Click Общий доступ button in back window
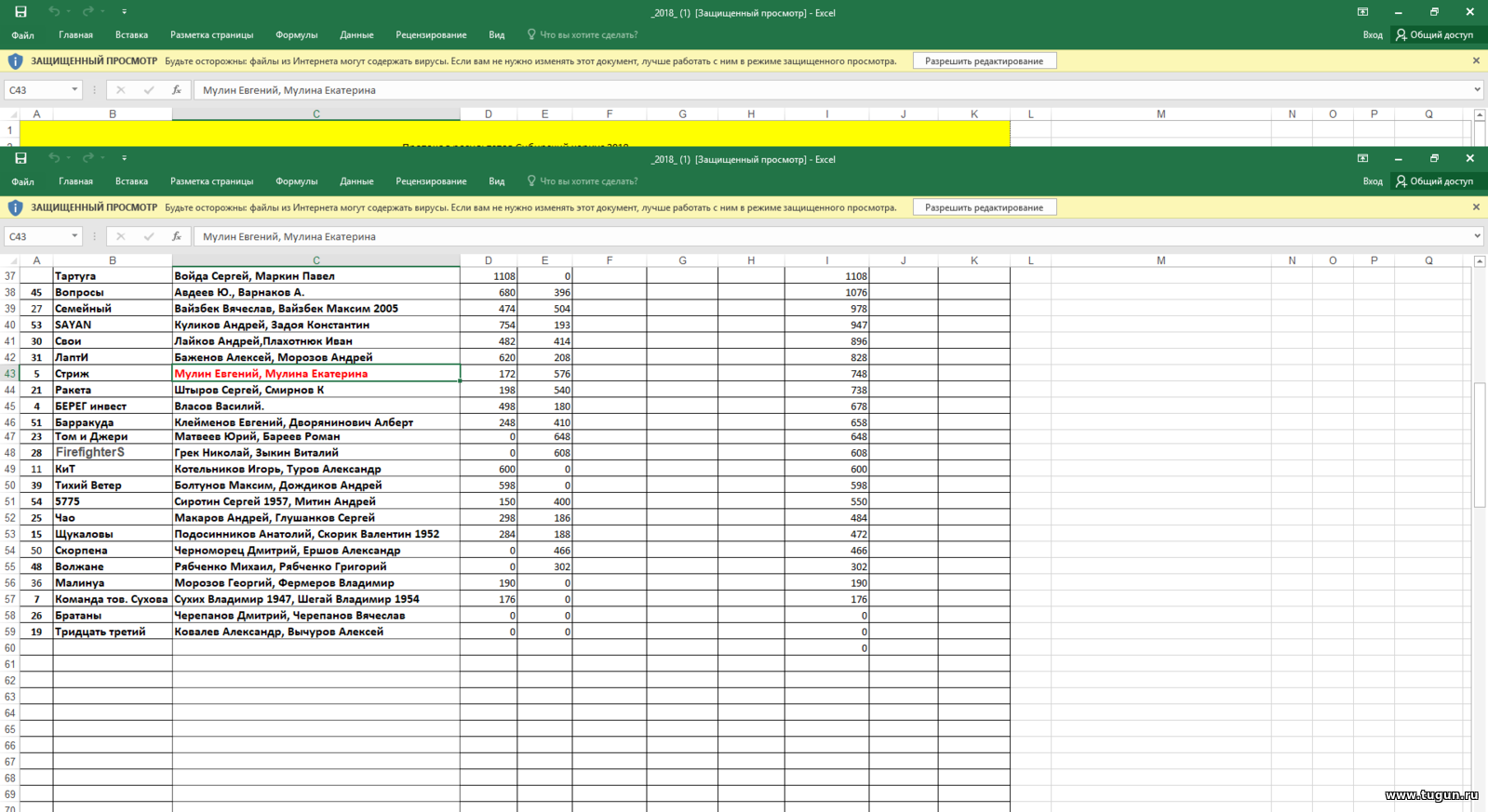This screenshot has height=812, width=1488. 1434,35
